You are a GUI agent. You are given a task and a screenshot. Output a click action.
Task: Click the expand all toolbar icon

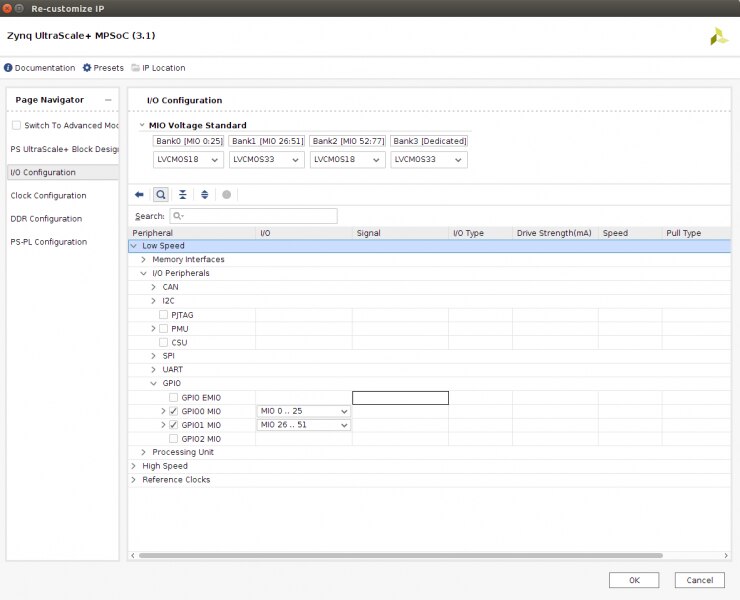pyautogui.click(x=204, y=194)
